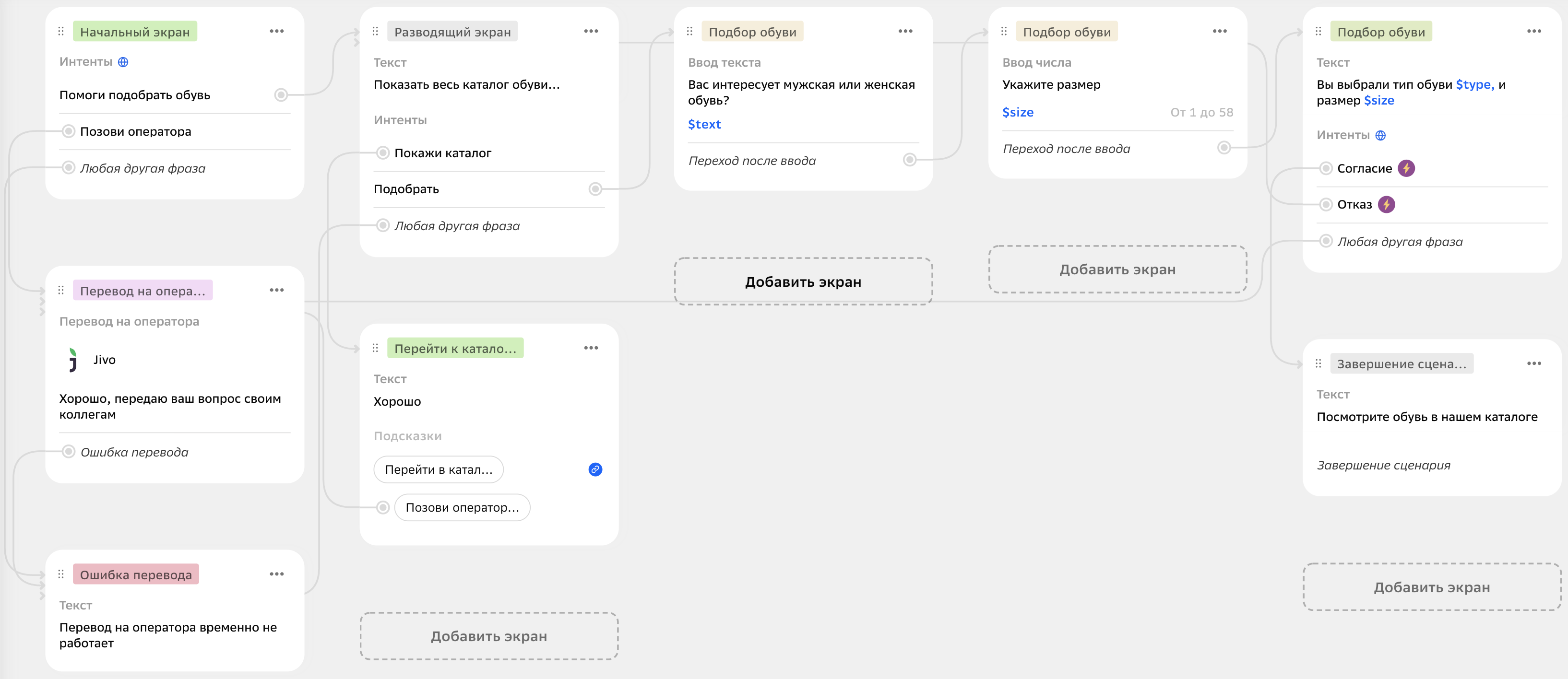
Task: Click the text Вы выбрали тип обуви $type
Action: [x=1405, y=84]
